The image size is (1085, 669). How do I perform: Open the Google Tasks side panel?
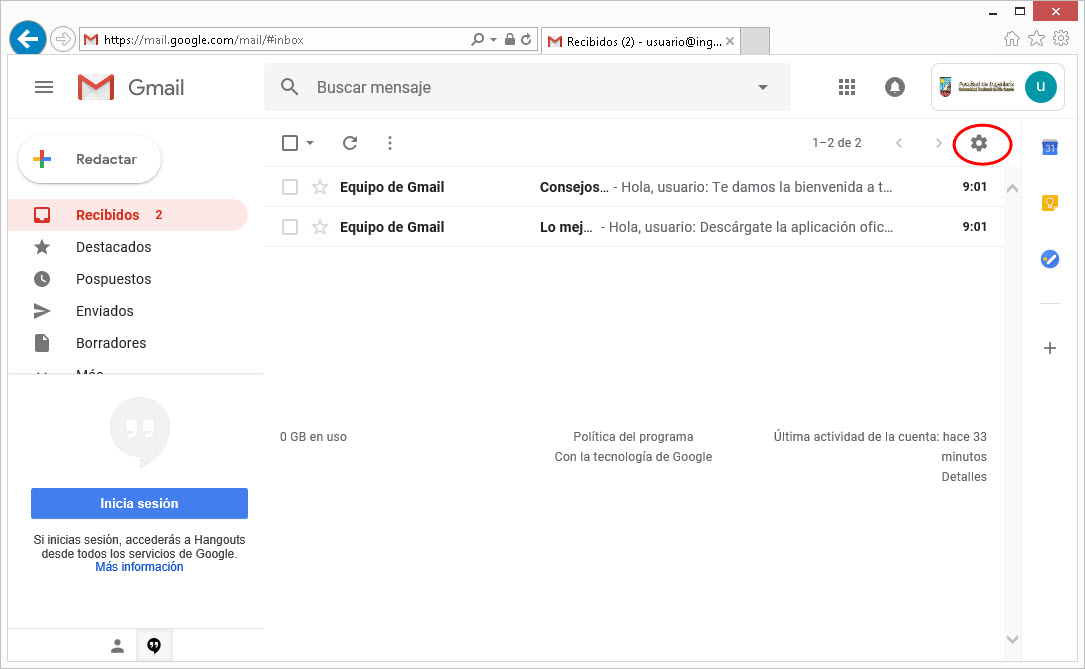pos(1050,259)
